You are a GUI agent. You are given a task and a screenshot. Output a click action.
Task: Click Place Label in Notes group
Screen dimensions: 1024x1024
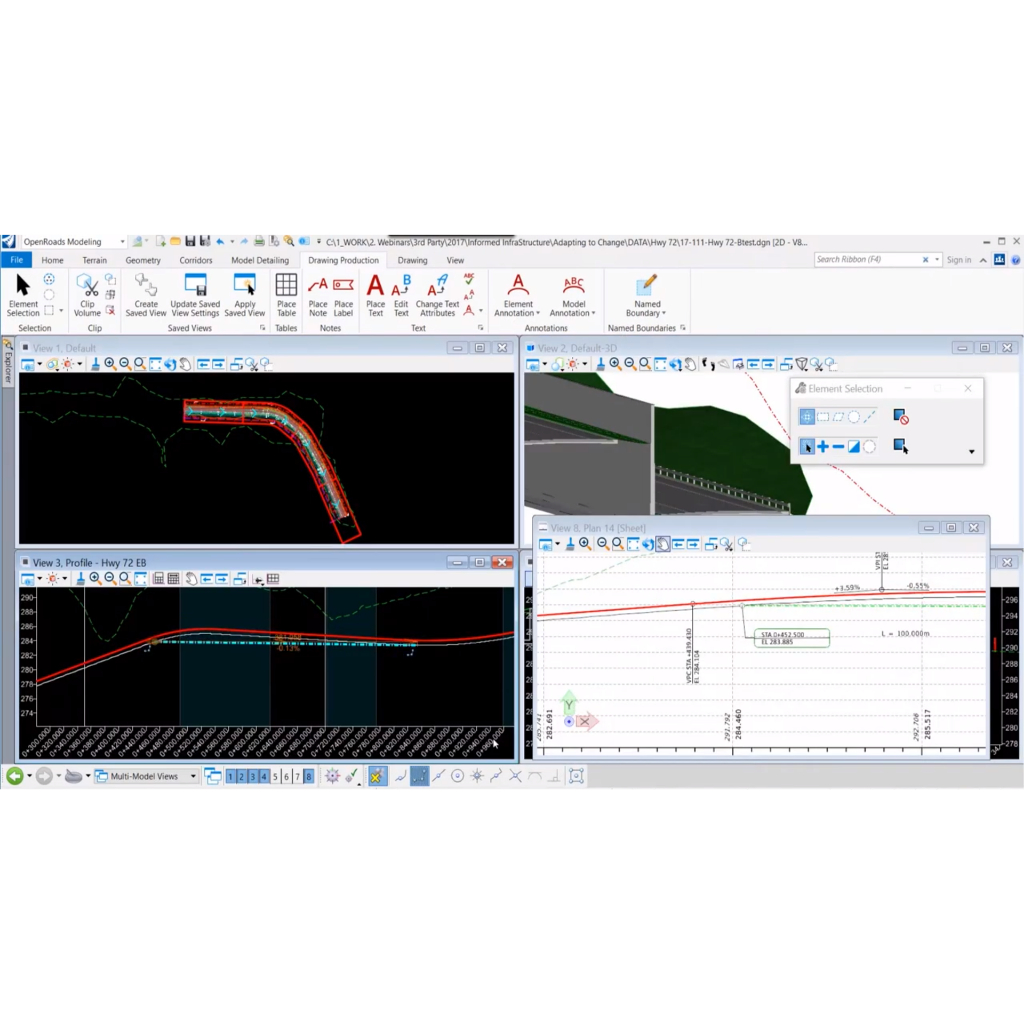[x=343, y=294]
